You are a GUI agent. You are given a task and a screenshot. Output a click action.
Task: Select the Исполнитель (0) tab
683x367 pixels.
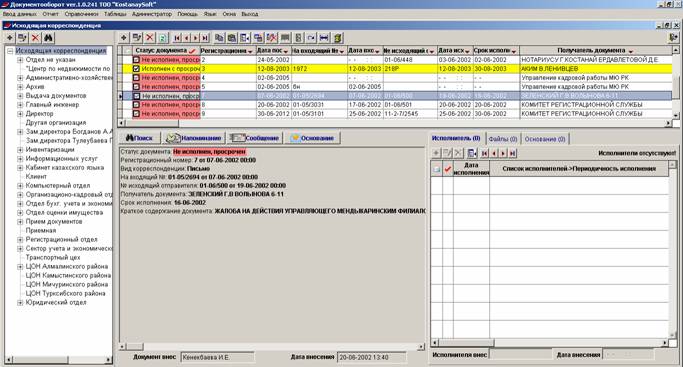(x=456, y=138)
